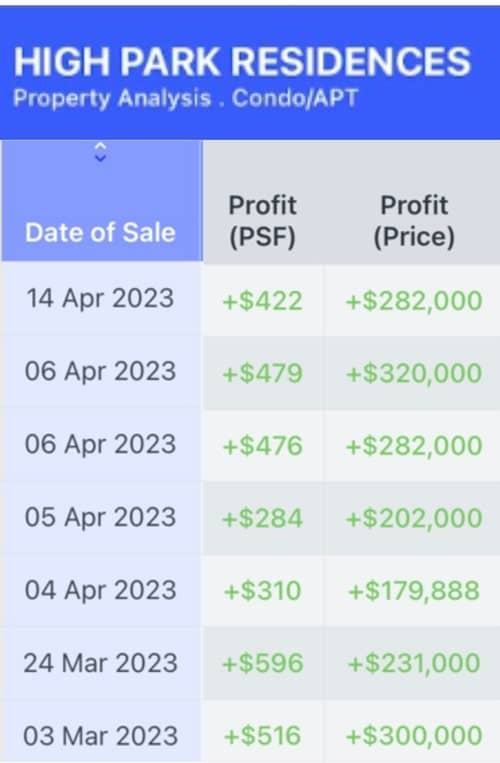
Task: Click the +$479 PSF profit value
Action: tap(263, 373)
